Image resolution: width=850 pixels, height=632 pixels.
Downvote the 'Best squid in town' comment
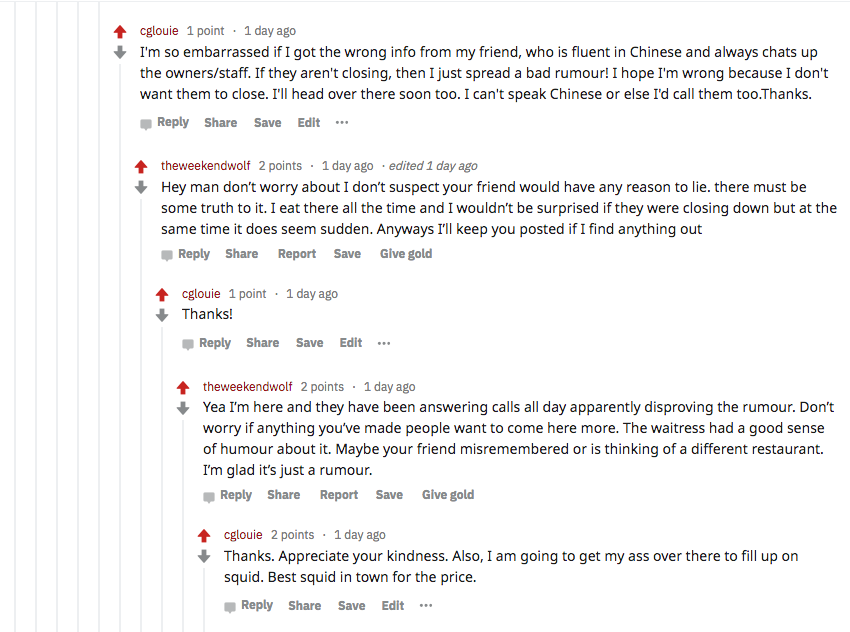click(204, 556)
